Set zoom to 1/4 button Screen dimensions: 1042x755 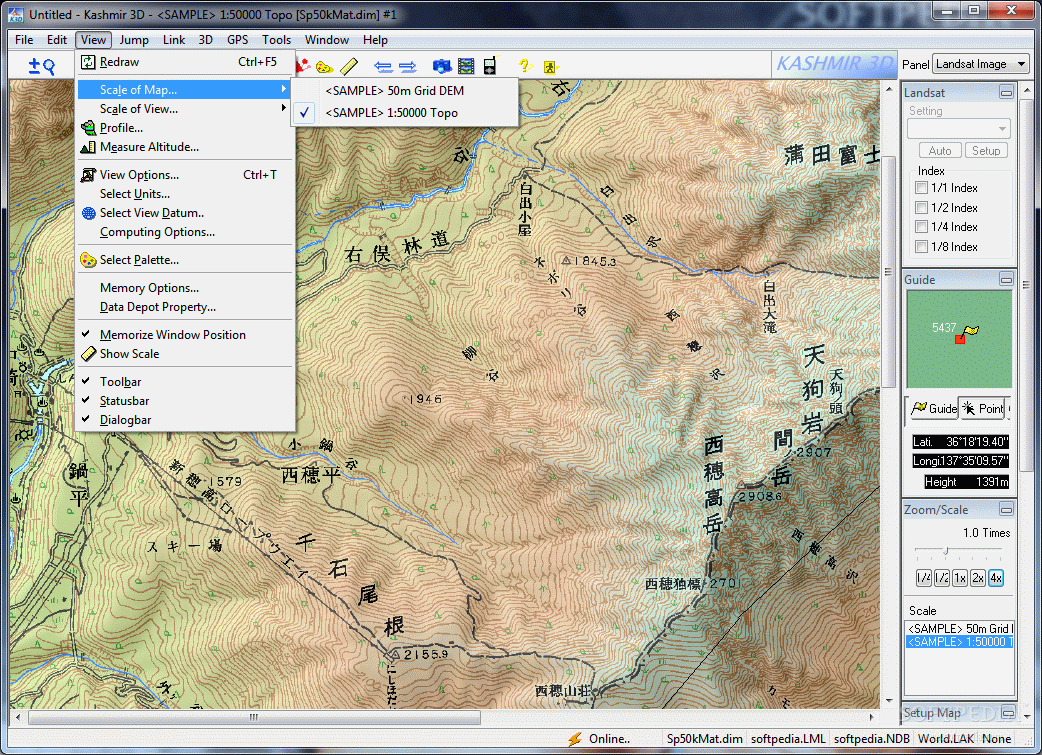[x=924, y=578]
